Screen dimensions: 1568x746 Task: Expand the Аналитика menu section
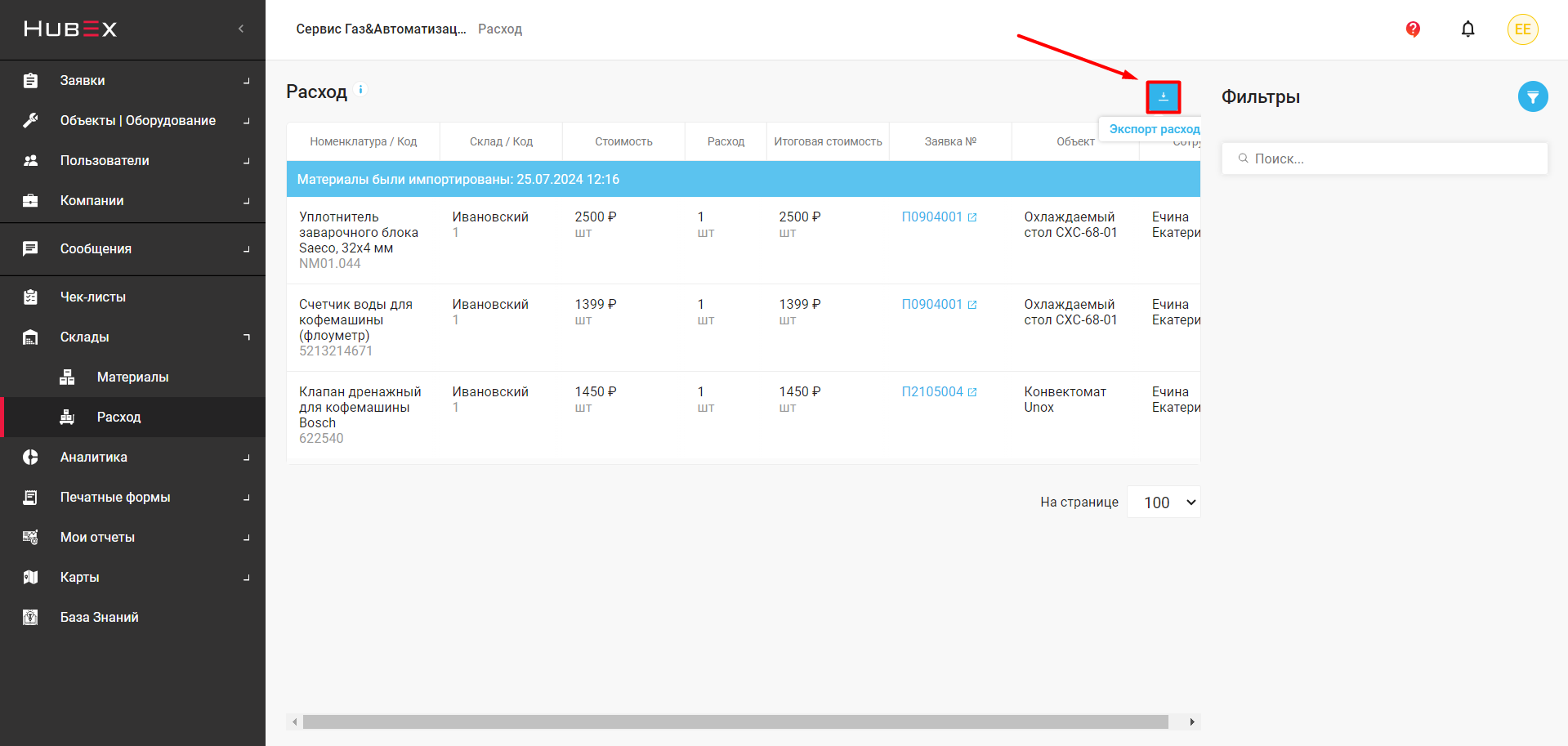point(132,458)
